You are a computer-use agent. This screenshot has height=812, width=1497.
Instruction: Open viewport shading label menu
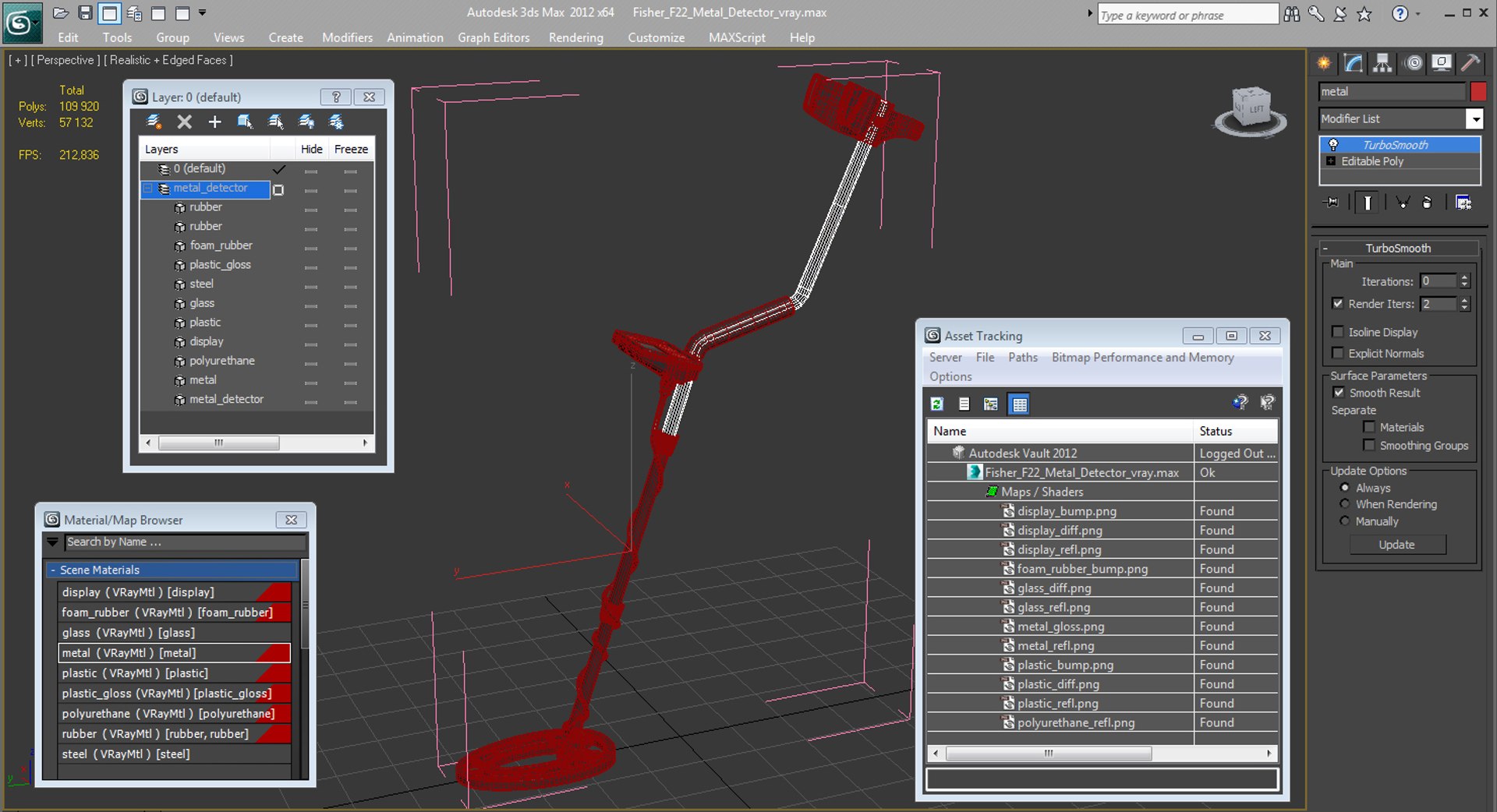168,60
